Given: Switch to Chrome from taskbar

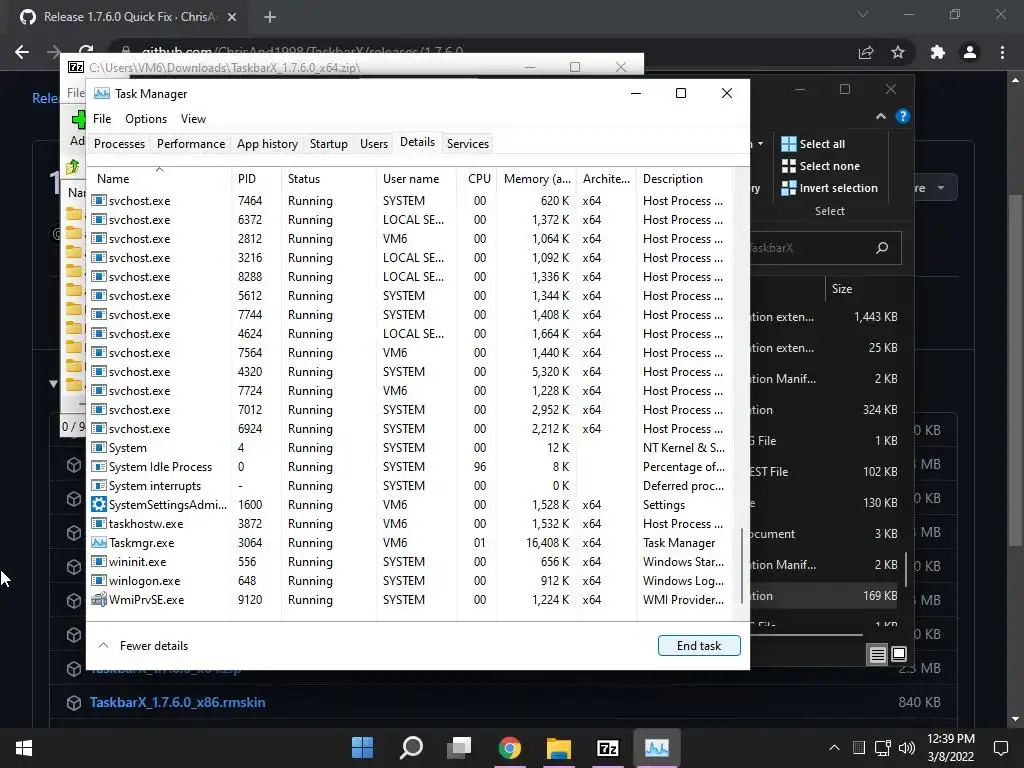Looking at the screenshot, I should 509,748.
